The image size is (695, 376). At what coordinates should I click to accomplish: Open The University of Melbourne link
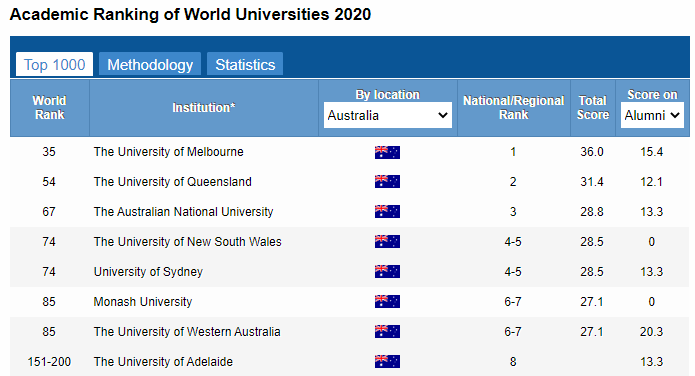168,152
